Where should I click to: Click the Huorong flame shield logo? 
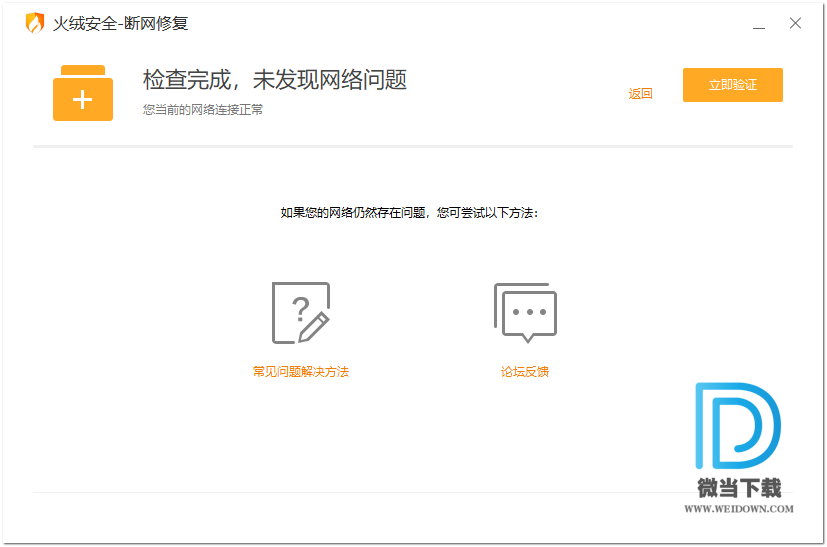point(35,23)
